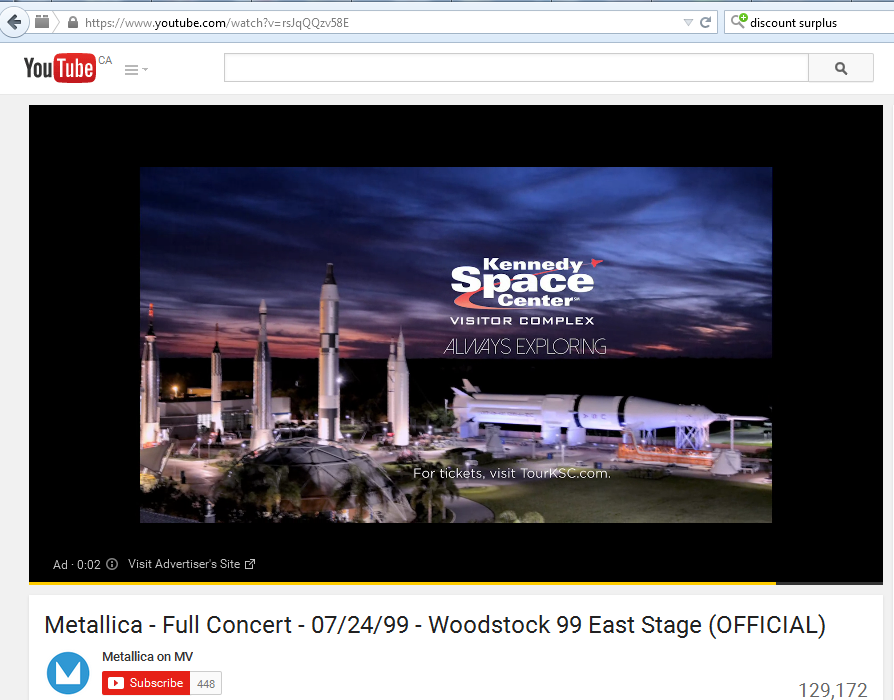Click the subscriber count 448
Image resolution: width=894 pixels, height=700 pixels.
click(x=206, y=683)
